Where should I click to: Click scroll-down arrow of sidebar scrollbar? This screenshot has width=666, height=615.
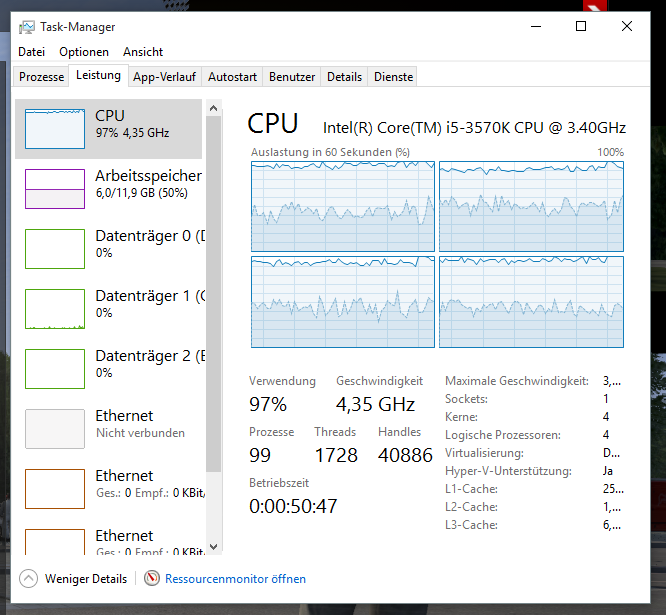(x=214, y=547)
